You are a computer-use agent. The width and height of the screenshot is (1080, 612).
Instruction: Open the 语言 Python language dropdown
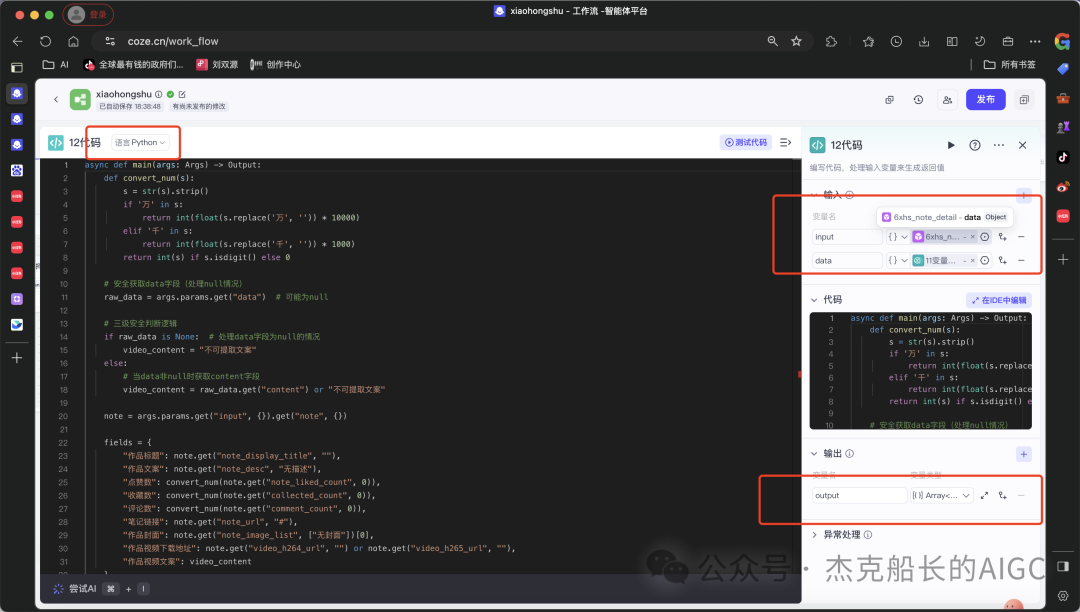(x=140, y=143)
